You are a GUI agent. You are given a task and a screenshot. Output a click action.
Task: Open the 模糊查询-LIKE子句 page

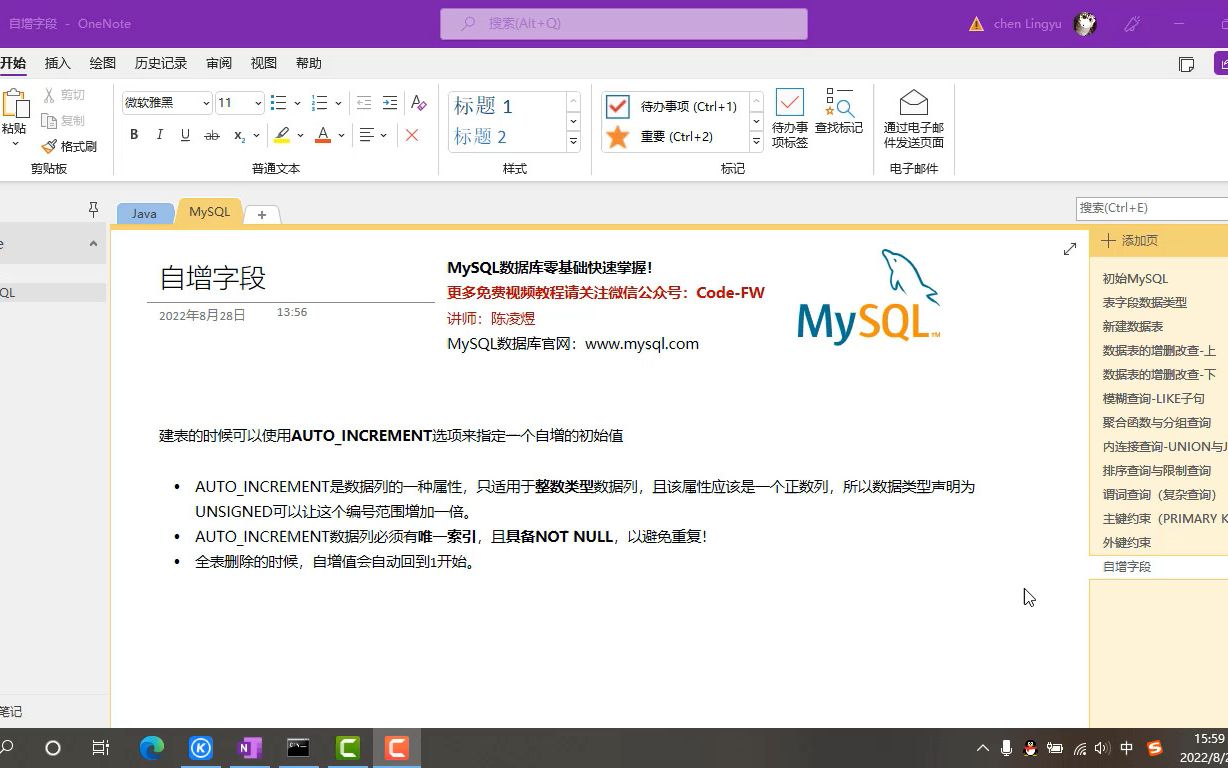[x=1154, y=399]
